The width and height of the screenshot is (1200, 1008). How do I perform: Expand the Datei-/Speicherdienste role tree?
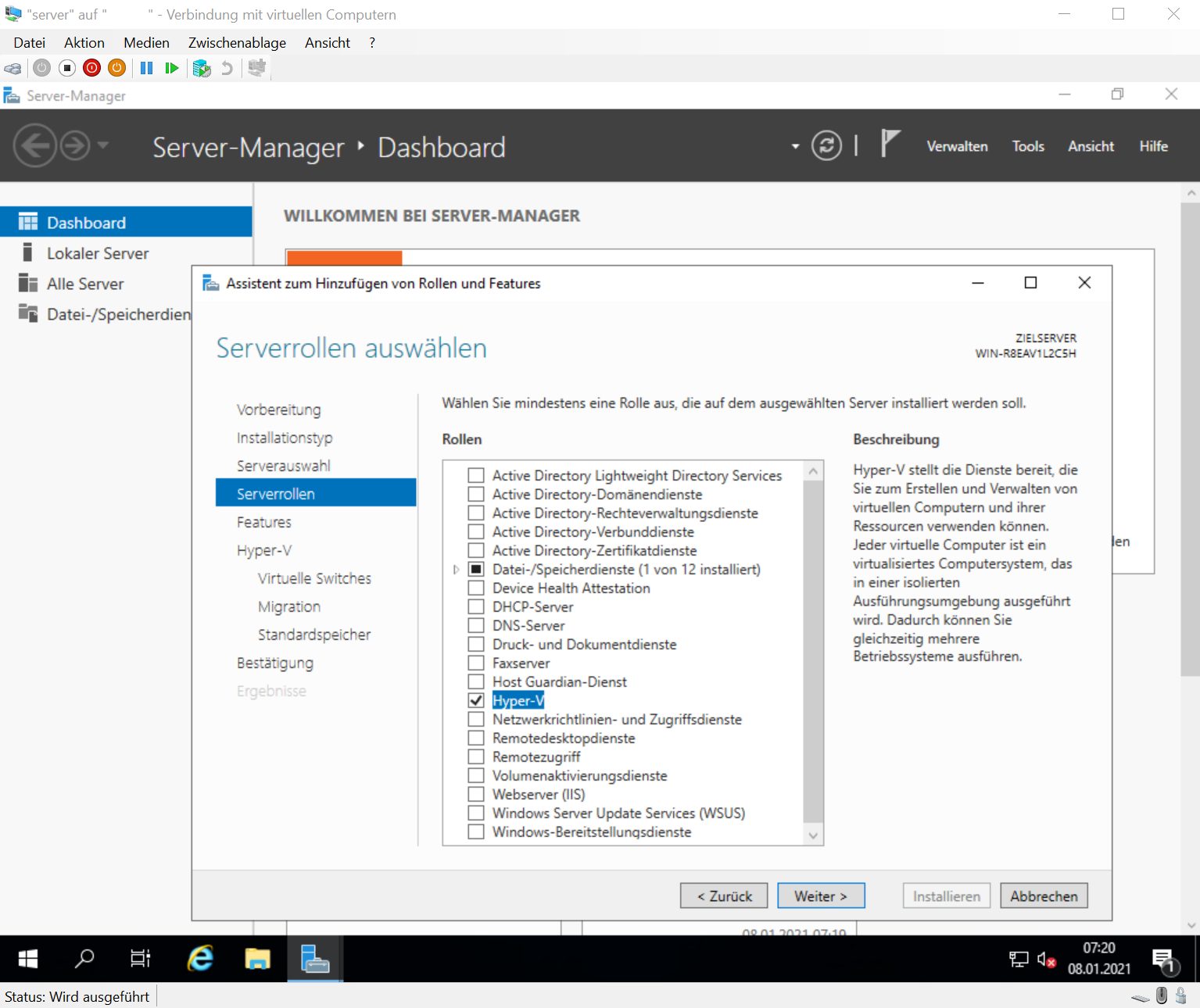click(x=457, y=570)
